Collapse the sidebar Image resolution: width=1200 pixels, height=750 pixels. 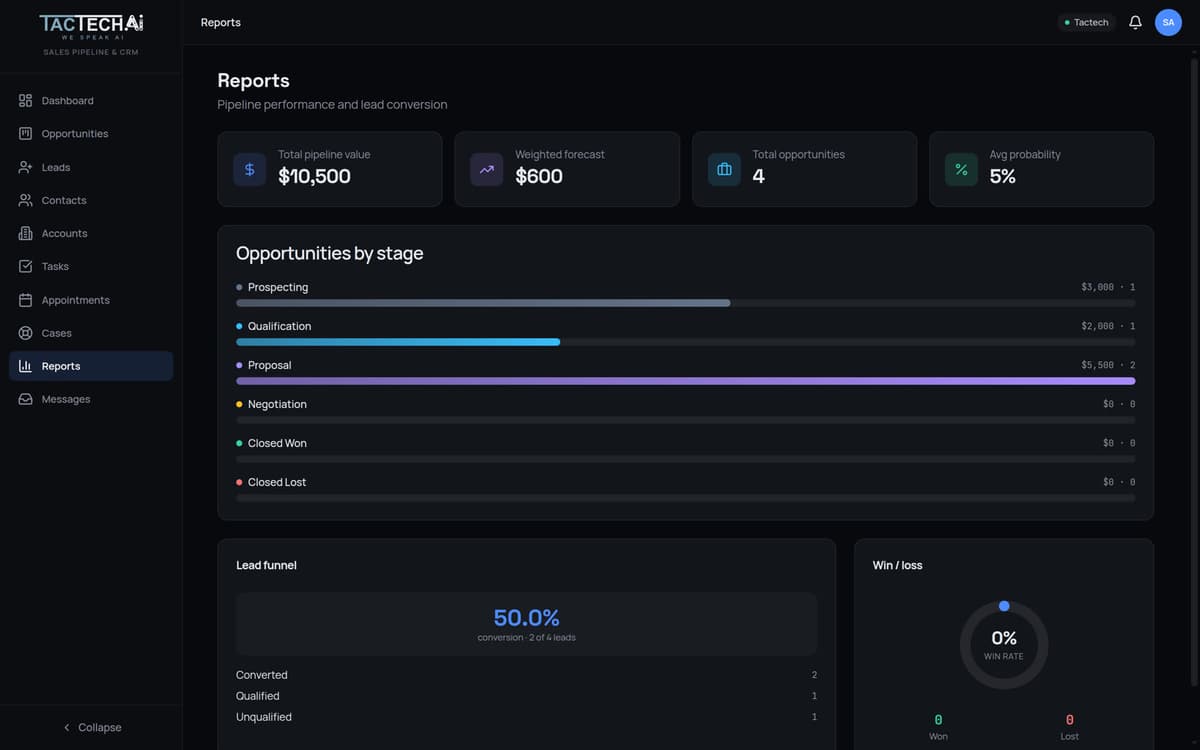91,727
